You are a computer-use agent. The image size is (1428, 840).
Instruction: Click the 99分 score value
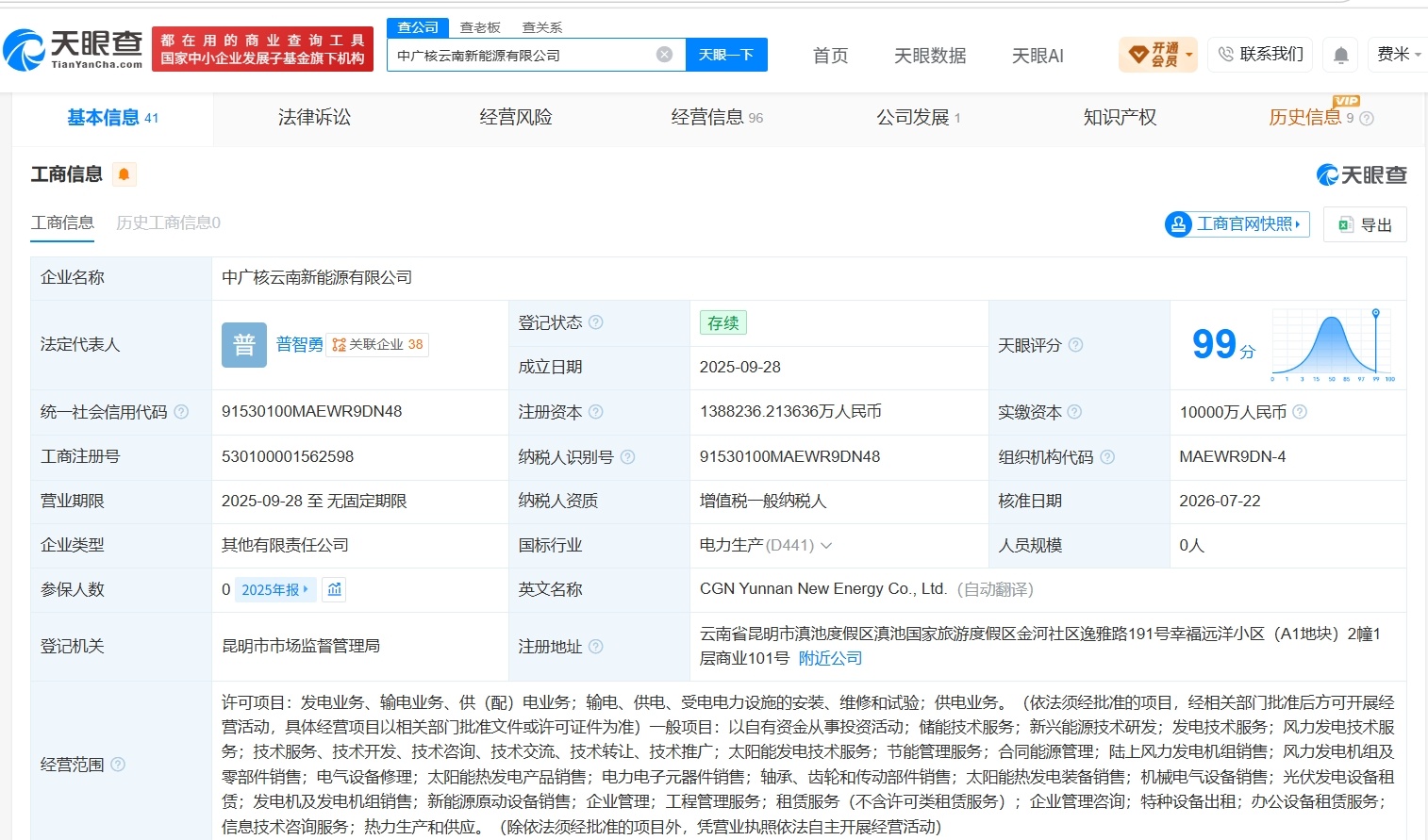(x=1223, y=345)
